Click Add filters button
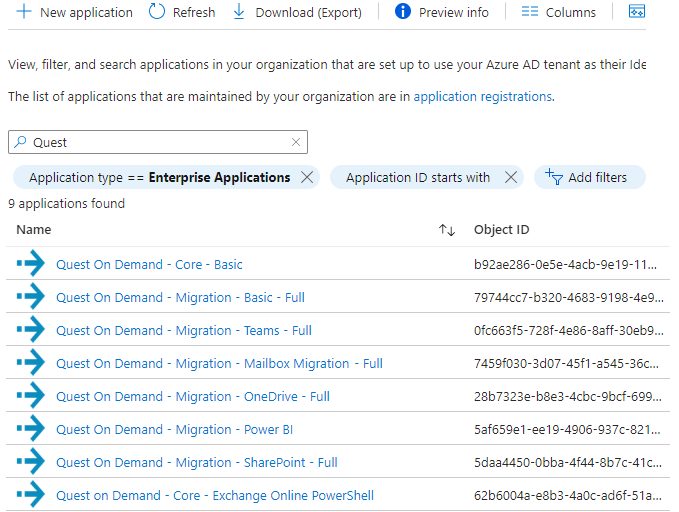679x512 pixels. 589,177
